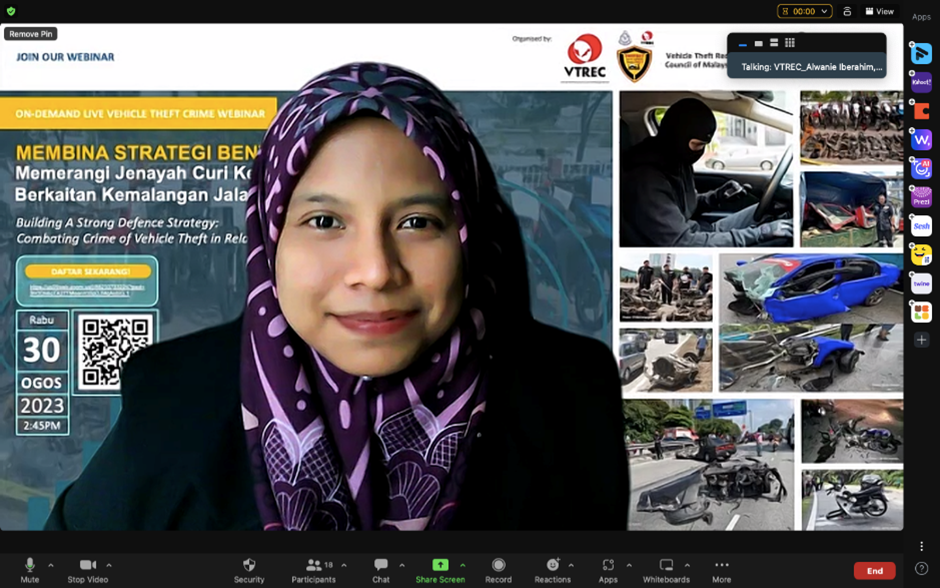
Task: Switch to grid gallery view icon
Action: (790, 43)
